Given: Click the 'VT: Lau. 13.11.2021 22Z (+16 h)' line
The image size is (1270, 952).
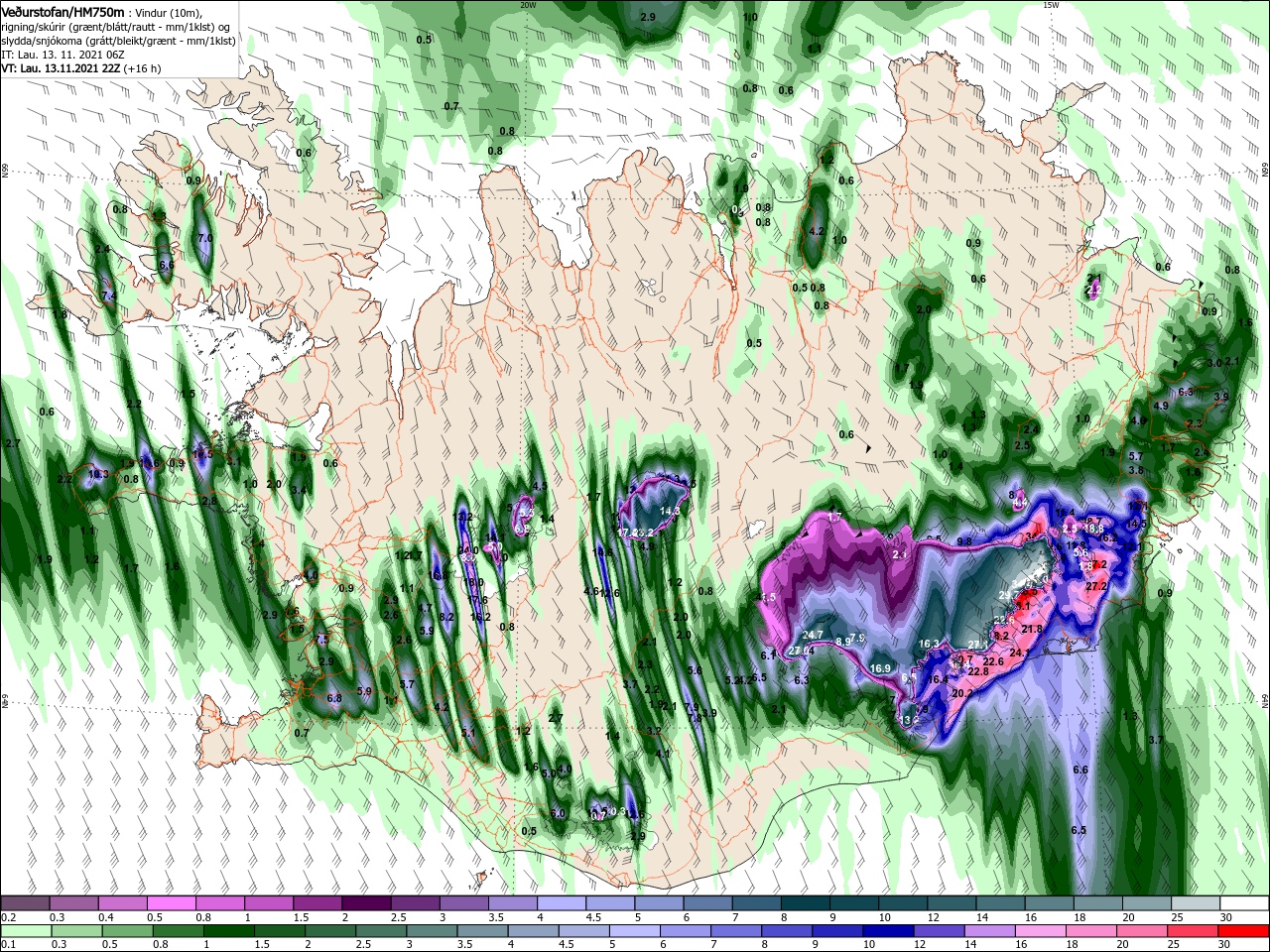Looking at the screenshot, I should coord(81,69).
